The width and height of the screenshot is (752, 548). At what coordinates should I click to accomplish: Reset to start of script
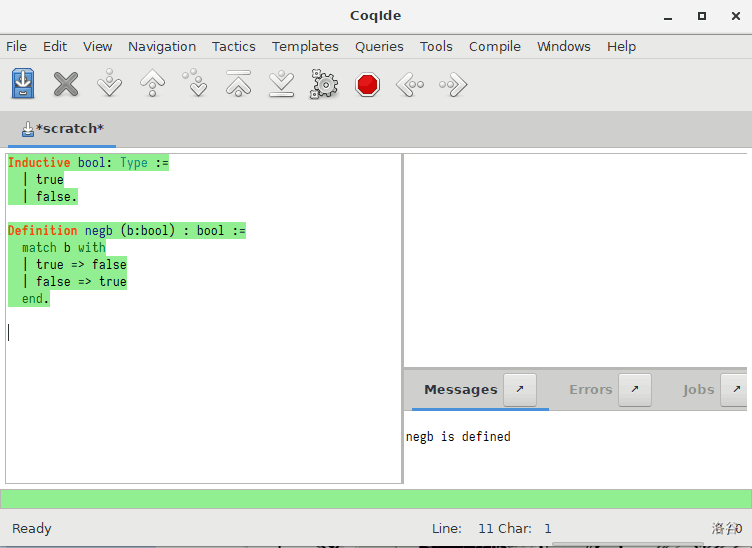[238, 84]
